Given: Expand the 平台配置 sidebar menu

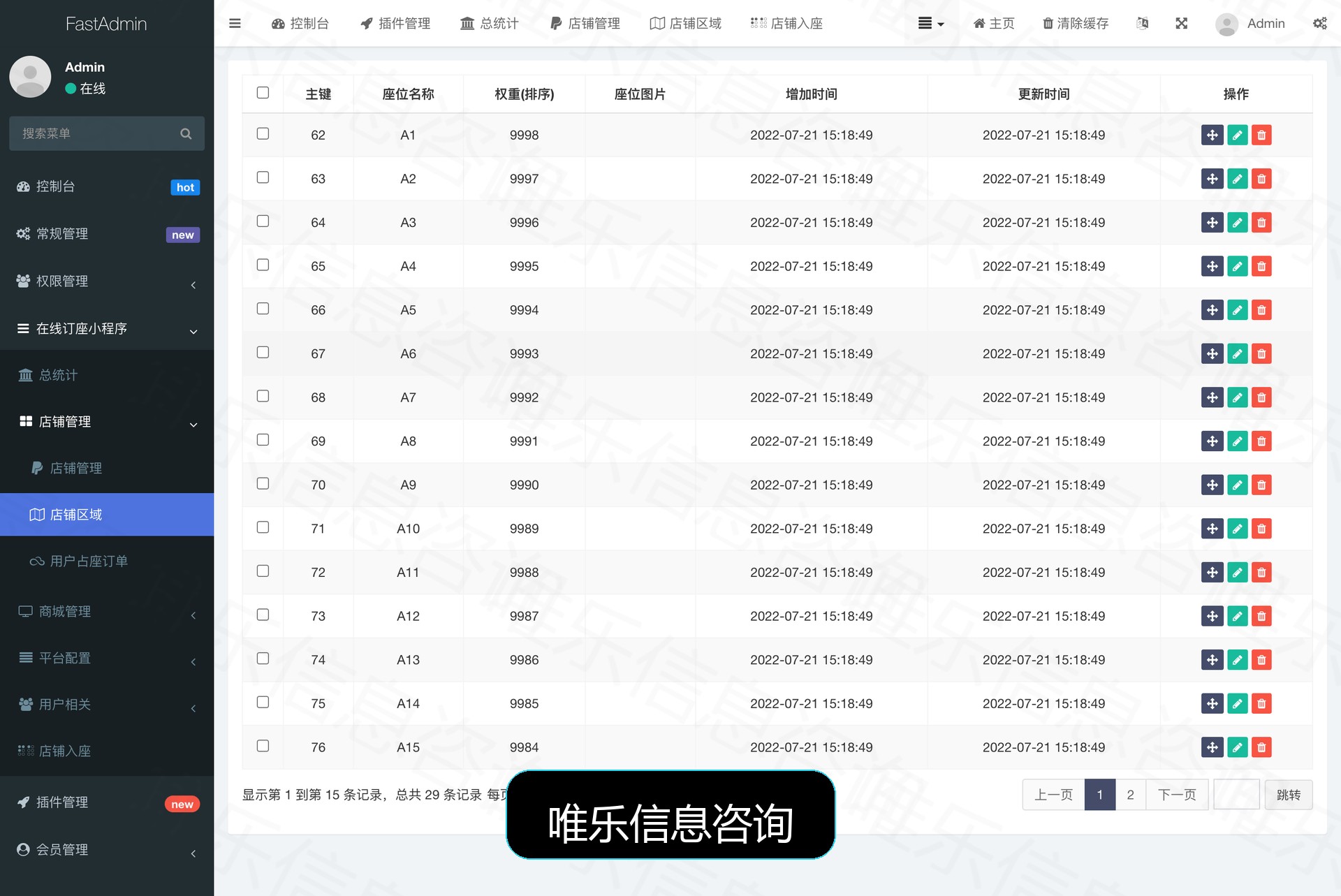Looking at the screenshot, I should (x=107, y=658).
